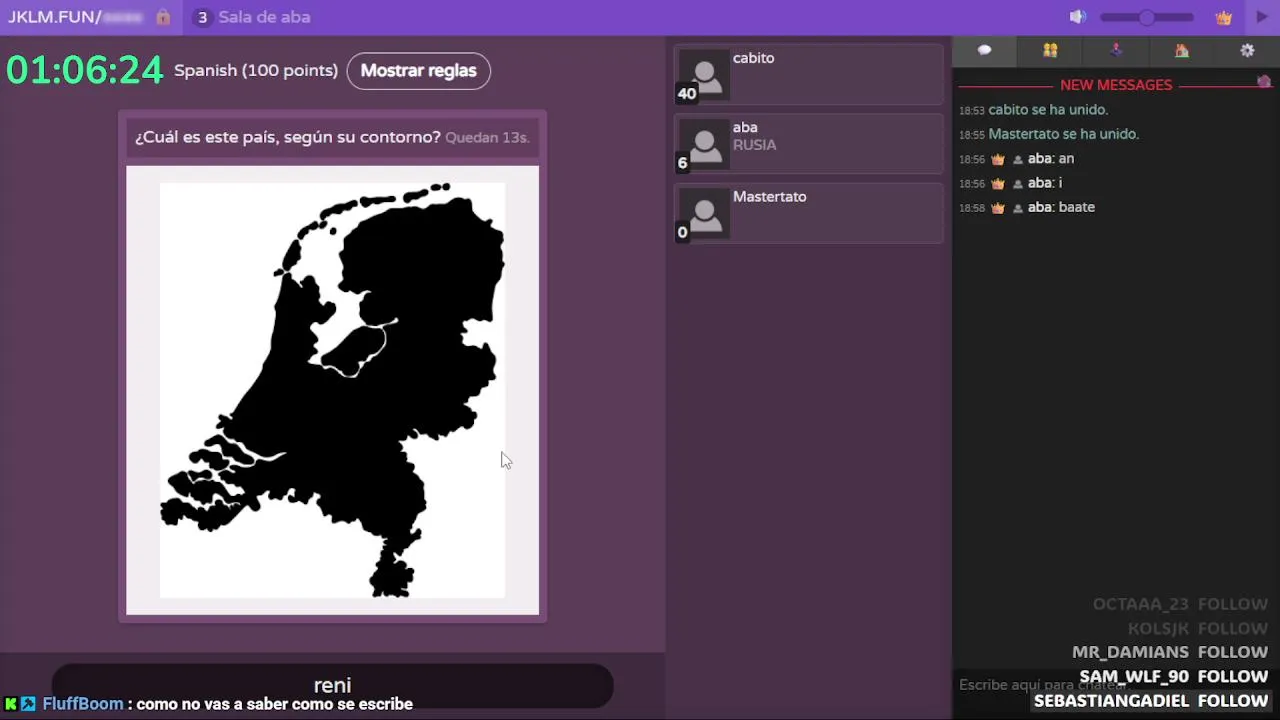Click the answer input showing "reni"

pyautogui.click(x=332, y=685)
